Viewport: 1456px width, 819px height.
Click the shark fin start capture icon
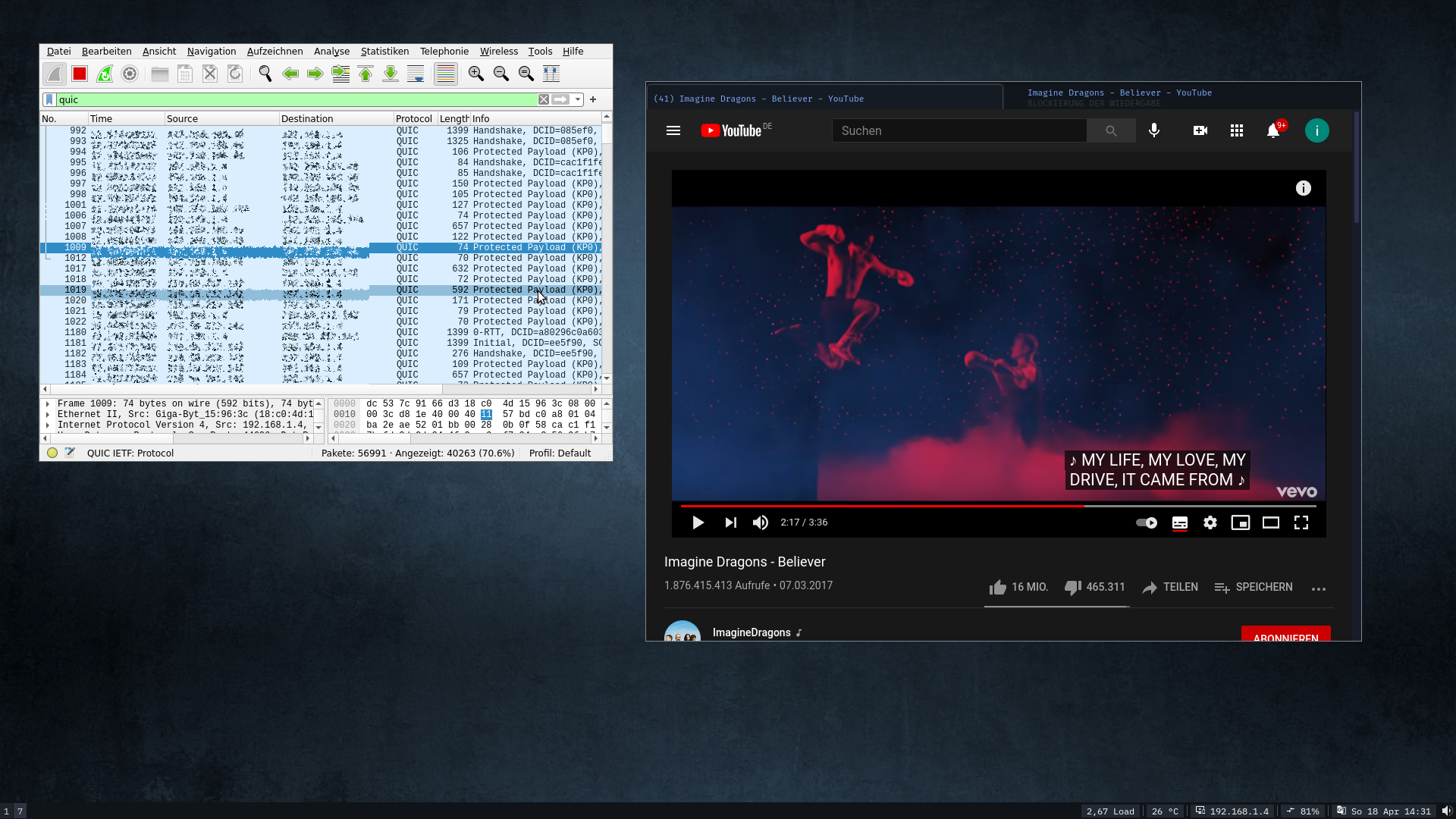click(x=54, y=74)
